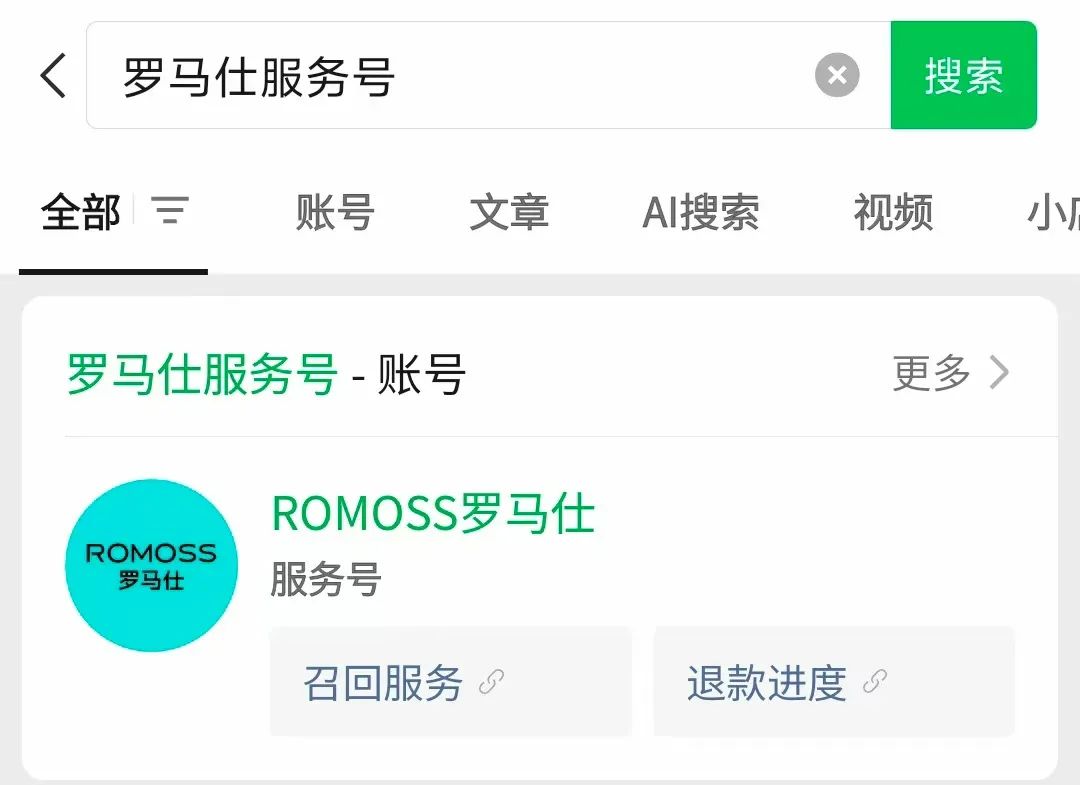The width and height of the screenshot is (1080, 785).
Task: Tap the link icon beside 召回服务
Action: point(491,682)
